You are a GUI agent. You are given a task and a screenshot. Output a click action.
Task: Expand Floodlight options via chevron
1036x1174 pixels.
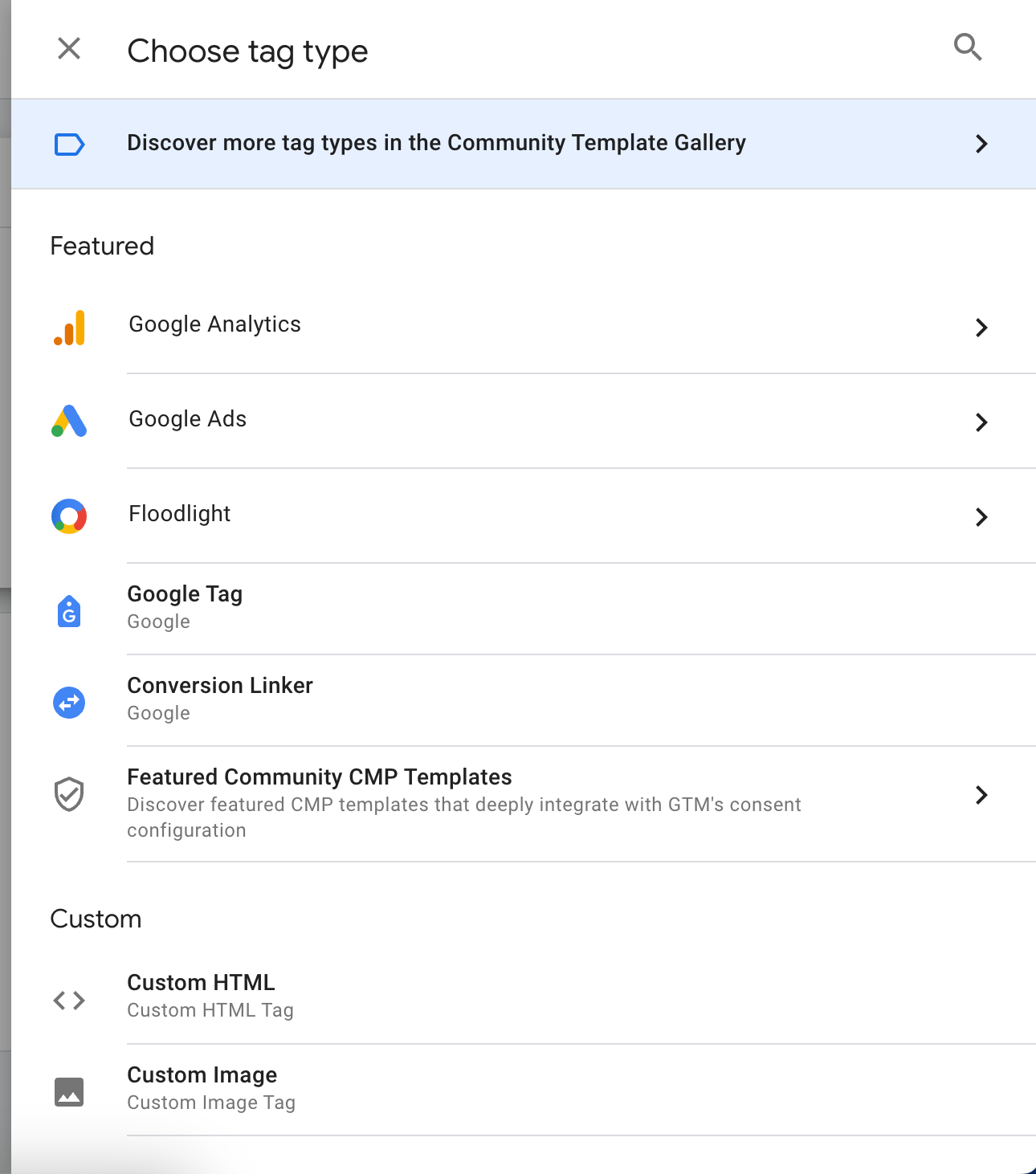[981, 517]
